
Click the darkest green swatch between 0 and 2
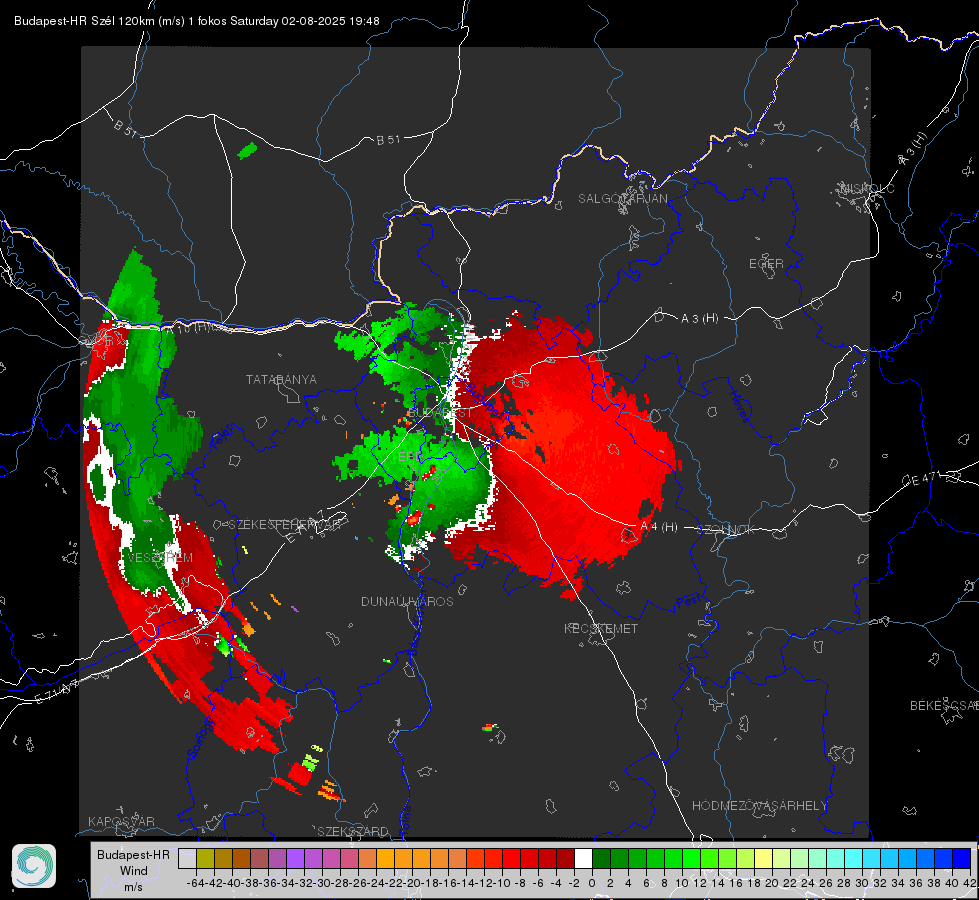pos(601,858)
